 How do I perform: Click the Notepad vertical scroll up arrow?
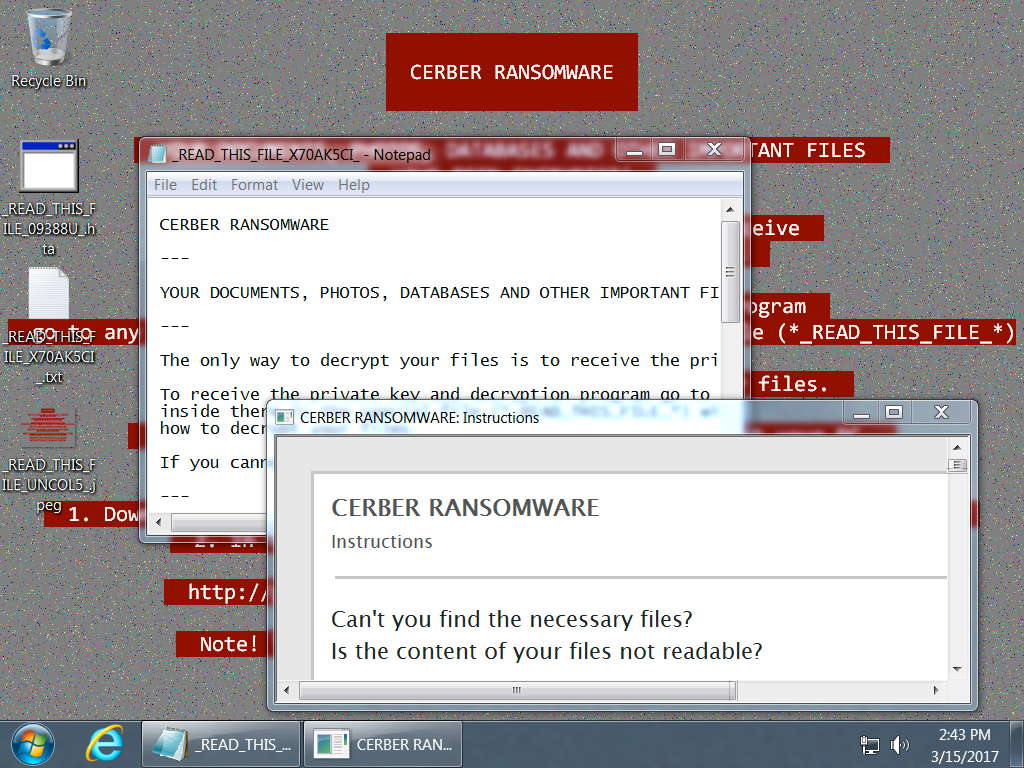tap(730, 210)
